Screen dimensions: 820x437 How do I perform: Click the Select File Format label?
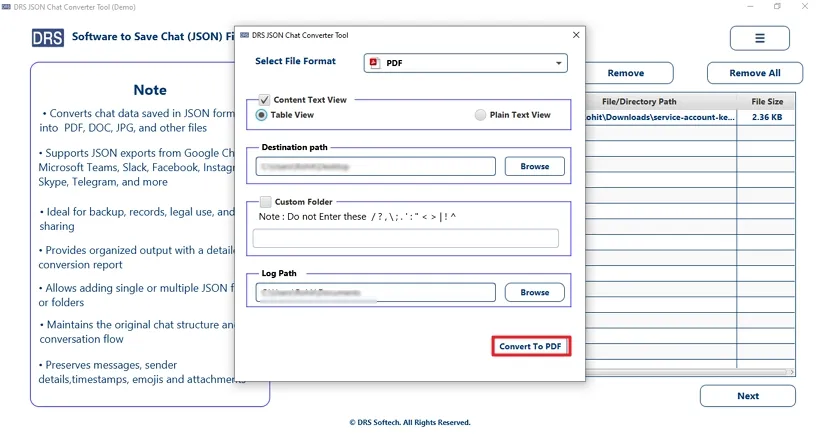pyautogui.click(x=295, y=61)
